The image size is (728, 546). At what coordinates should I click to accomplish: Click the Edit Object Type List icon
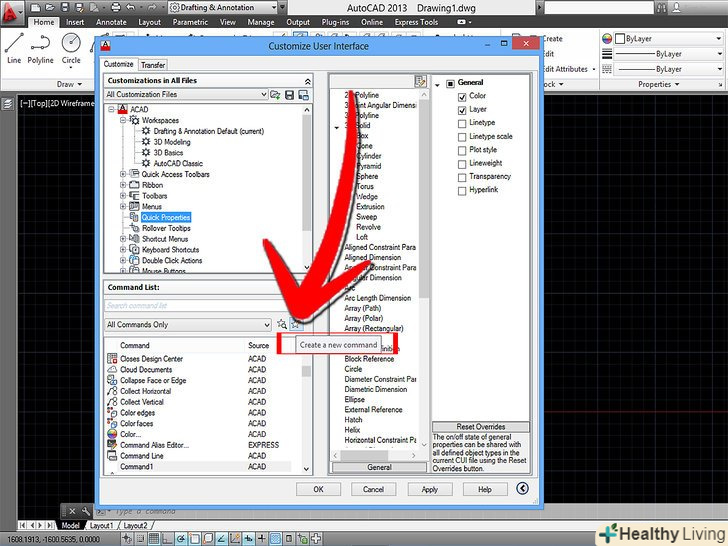421,82
